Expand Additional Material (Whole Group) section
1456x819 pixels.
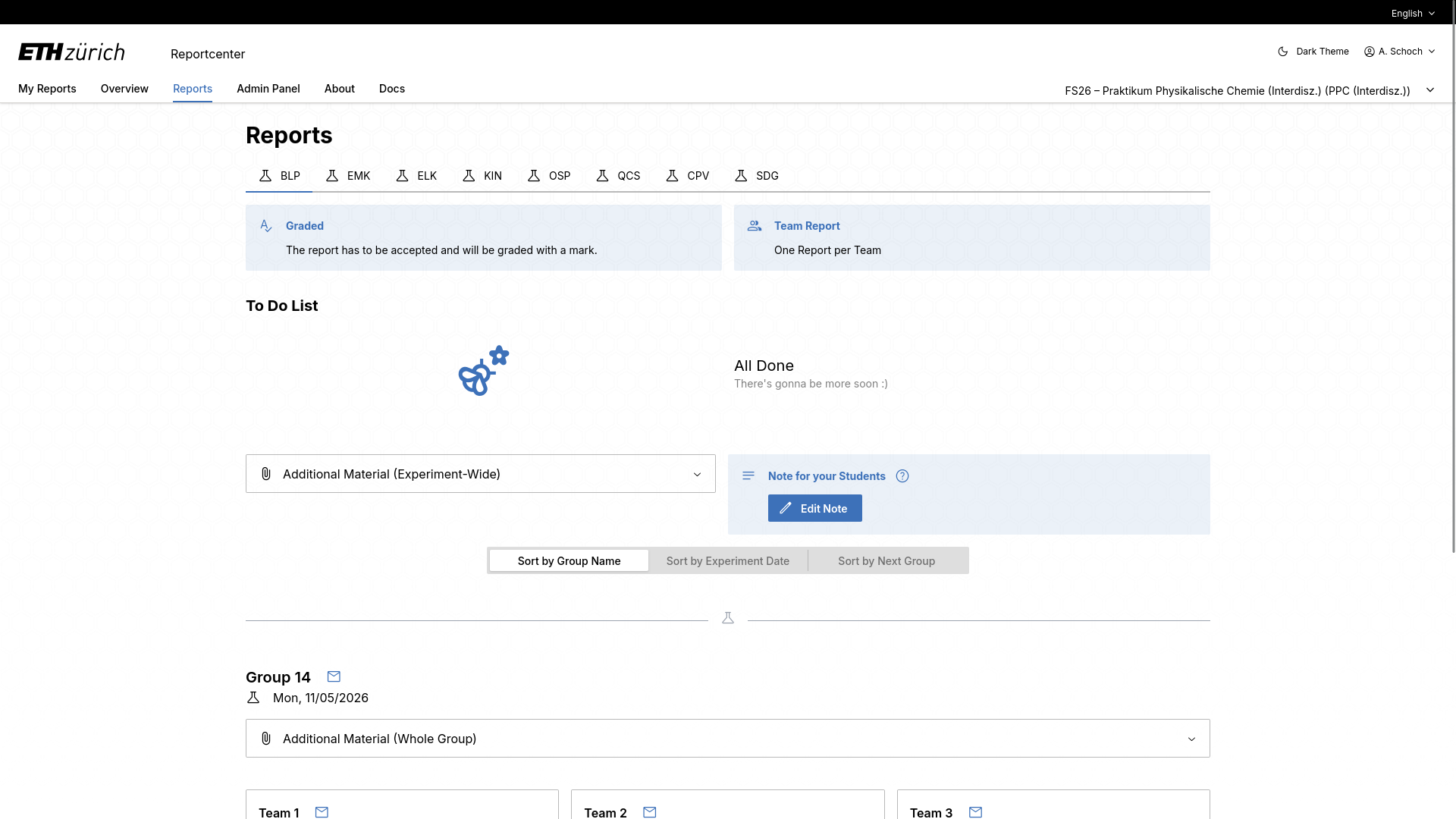728,739
